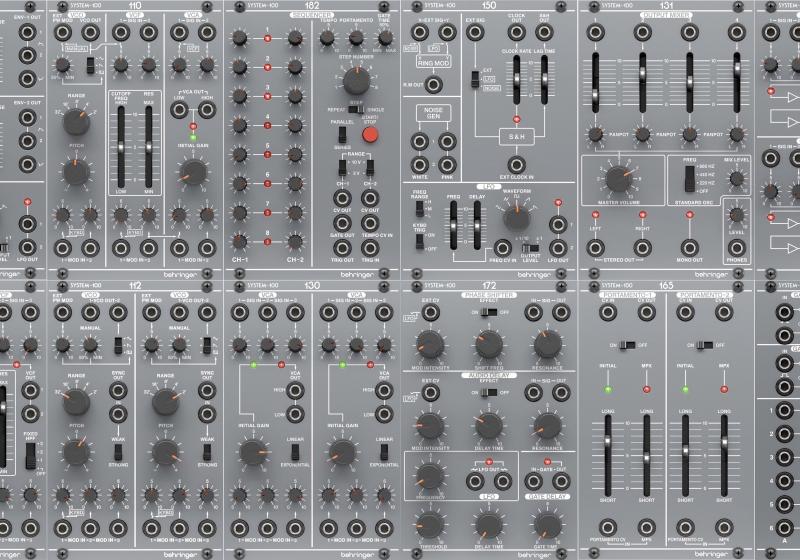Screen dimensions: 800x560
Task: Click the Portamento-2 CV OUT jack
Action: pos(724,312)
